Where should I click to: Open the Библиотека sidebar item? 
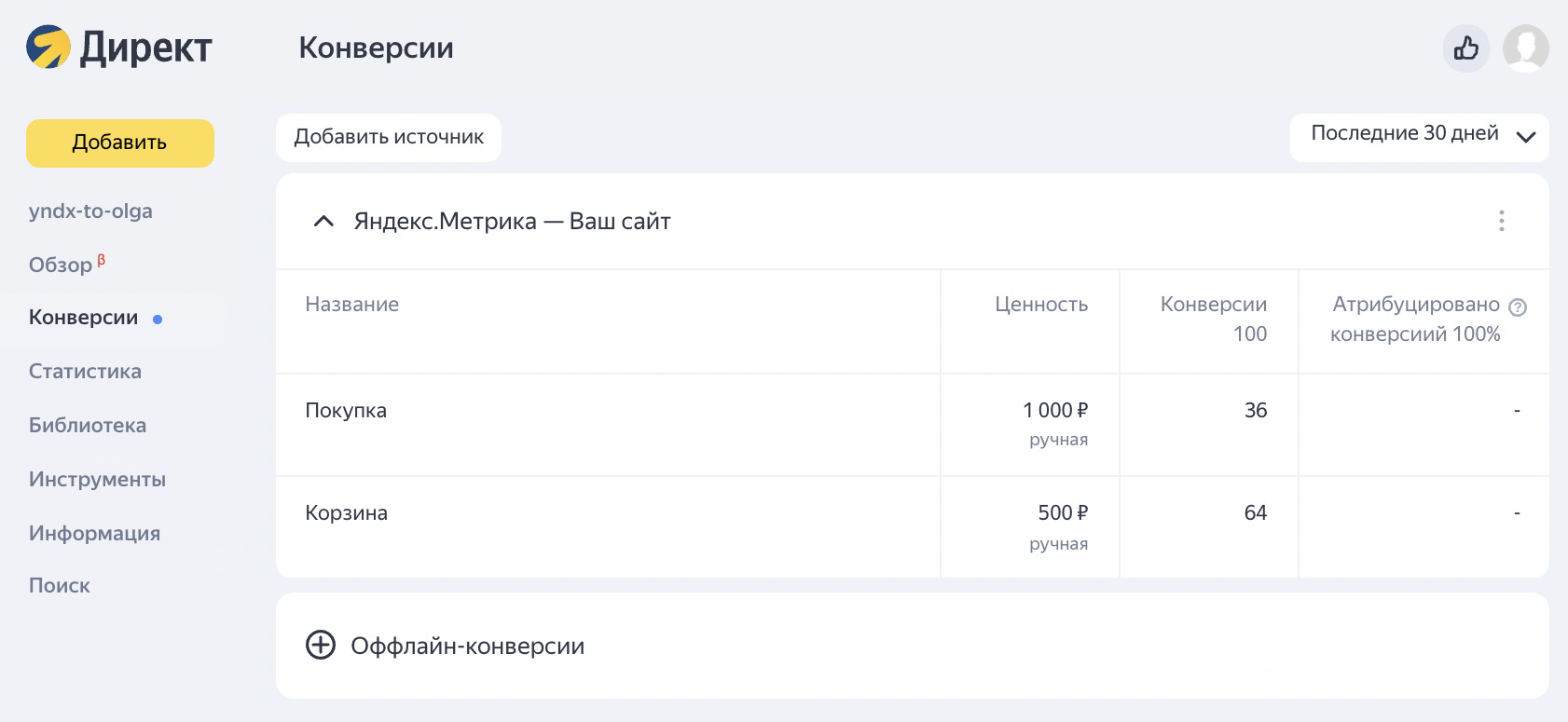point(88,425)
